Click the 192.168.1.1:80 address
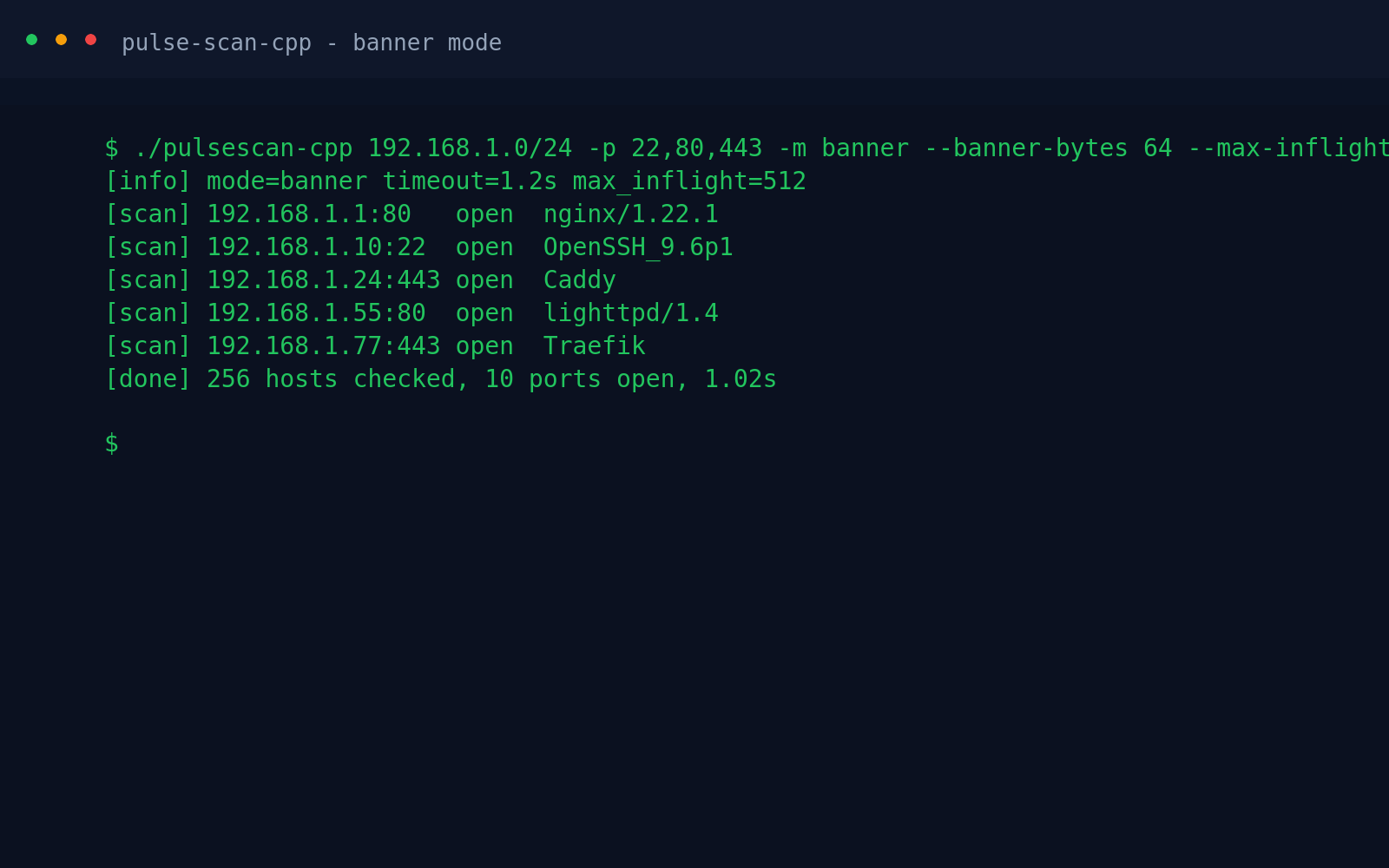Screen dimensions: 1389x868 [308, 214]
